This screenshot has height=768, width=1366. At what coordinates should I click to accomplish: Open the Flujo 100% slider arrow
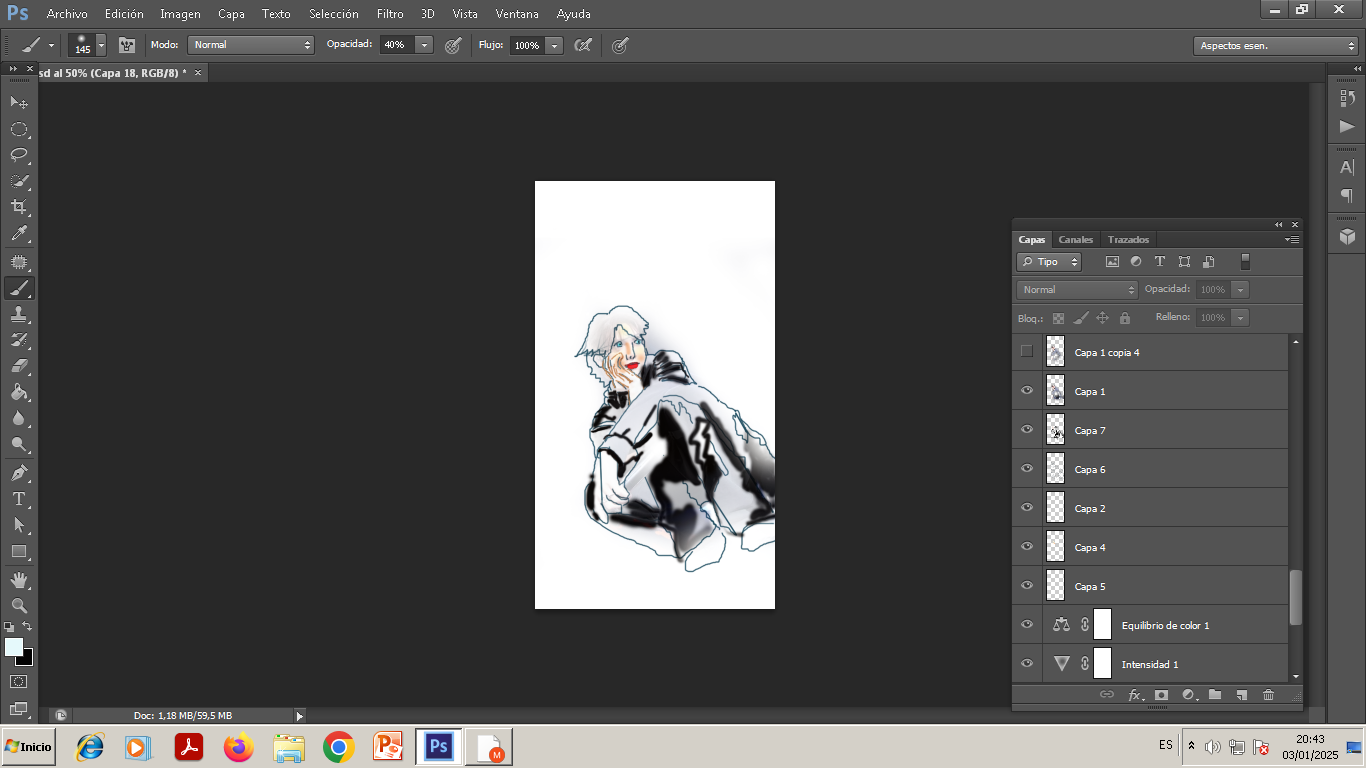pos(554,45)
